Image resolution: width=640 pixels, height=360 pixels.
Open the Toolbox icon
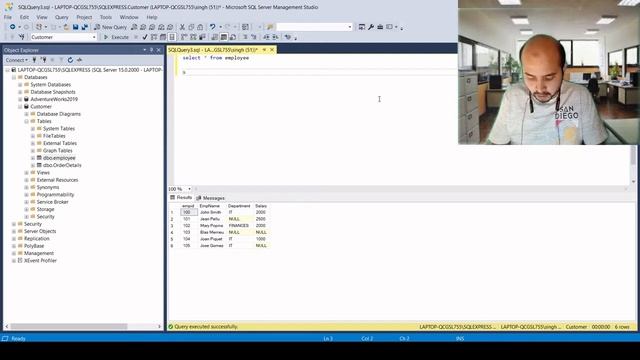coord(380,27)
